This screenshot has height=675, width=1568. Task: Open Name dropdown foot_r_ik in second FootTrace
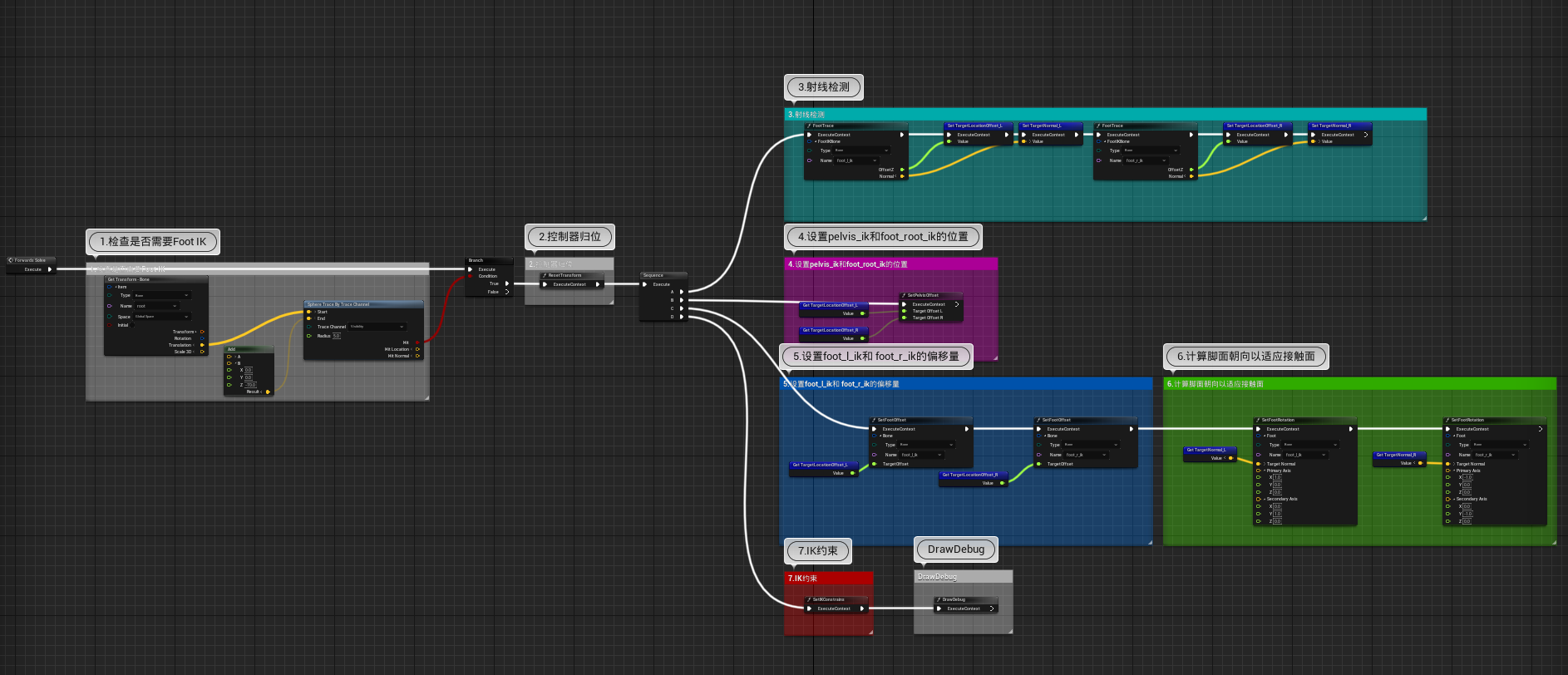[1146, 160]
